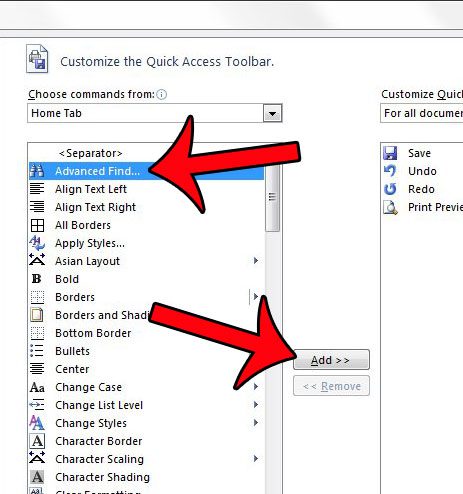Select the Bullets command text
Image resolution: width=463 pixels, height=494 pixels.
(x=72, y=351)
